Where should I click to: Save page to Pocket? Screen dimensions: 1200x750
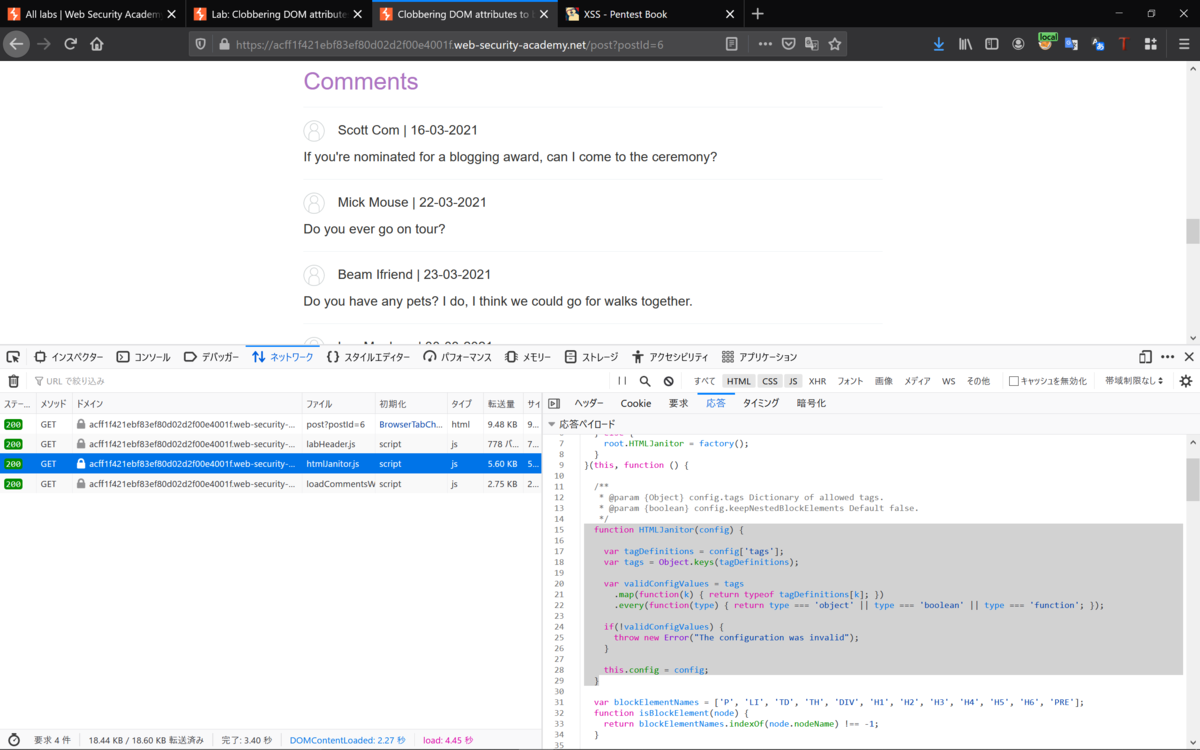tap(789, 44)
